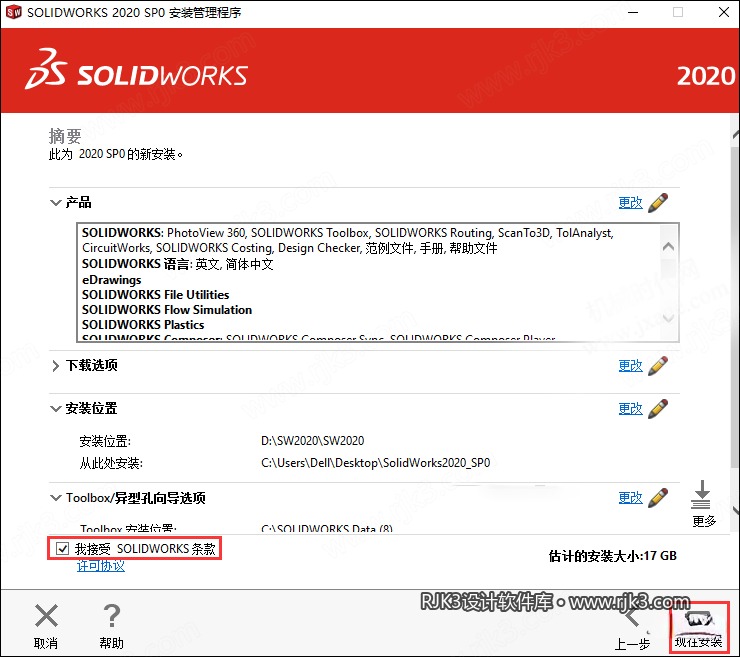The height and width of the screenshot is (657, 740).
Task: Start installation with 现在安装 button
Action: 698,626
